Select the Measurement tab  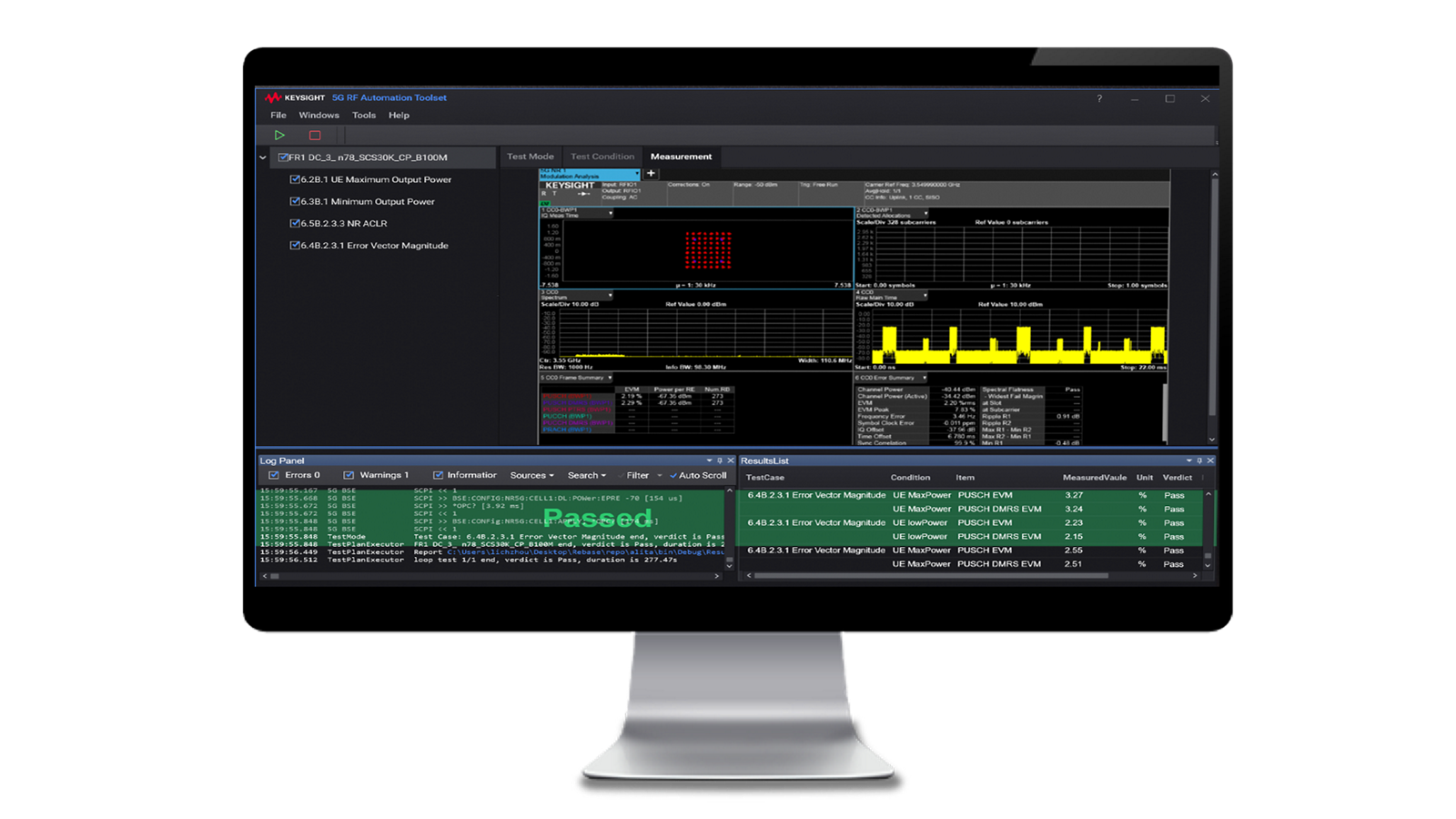point(681,157)
